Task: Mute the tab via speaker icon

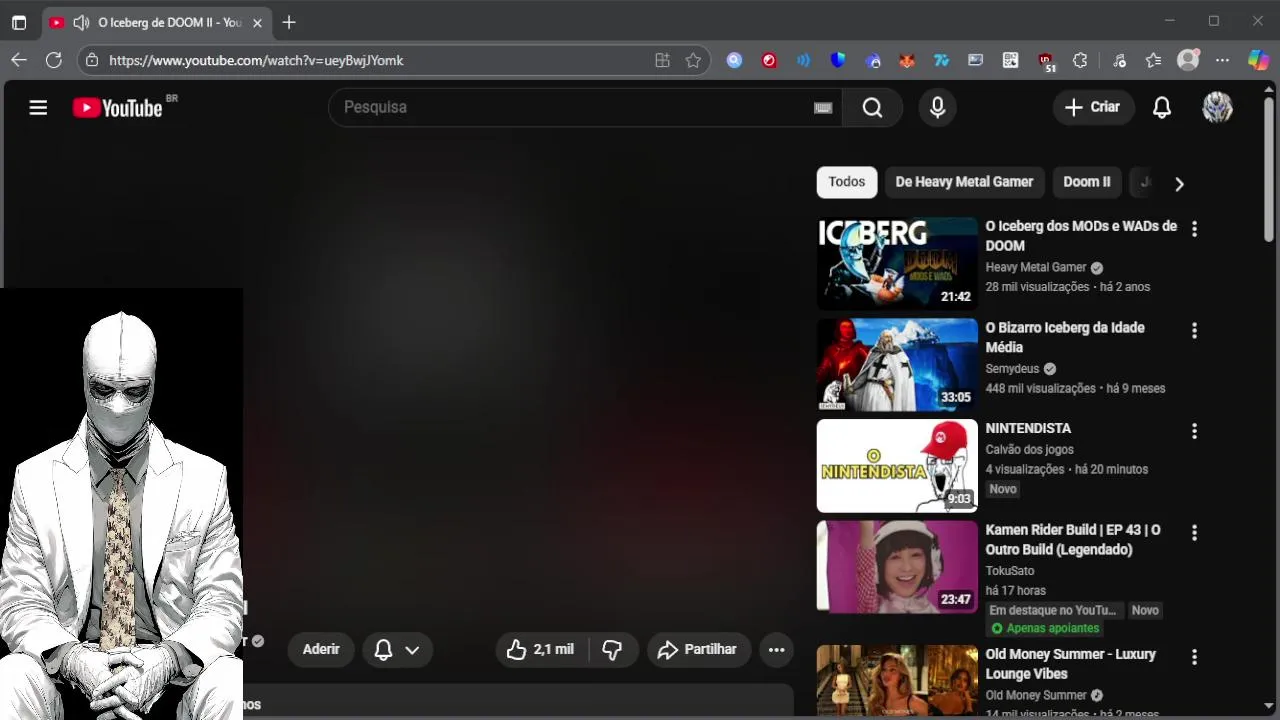Action: [x=81, y=22]
